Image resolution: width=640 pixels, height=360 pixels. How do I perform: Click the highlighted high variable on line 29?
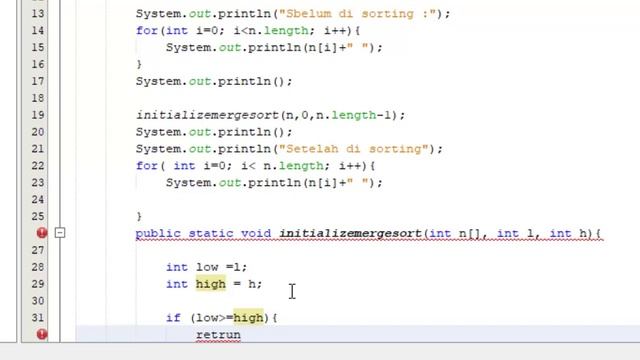point(211,284)
